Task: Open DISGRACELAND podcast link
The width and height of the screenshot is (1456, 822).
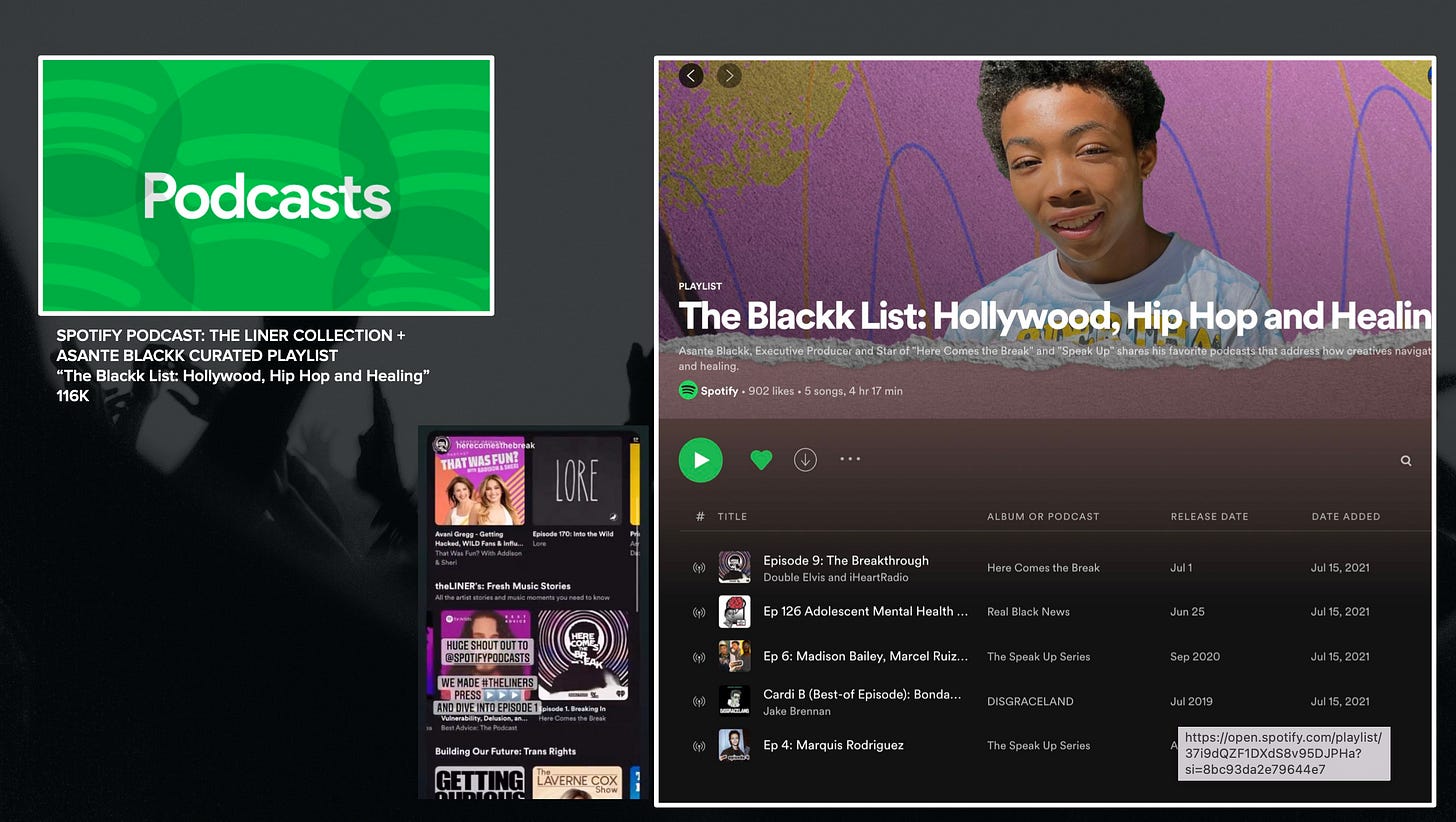Action: click(1030, 702)
